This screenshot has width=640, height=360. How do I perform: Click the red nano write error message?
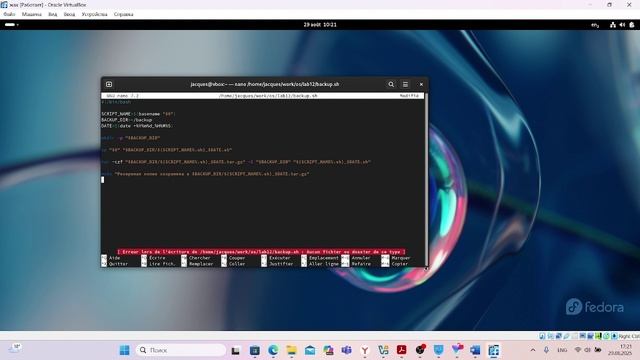pos(261,252)
